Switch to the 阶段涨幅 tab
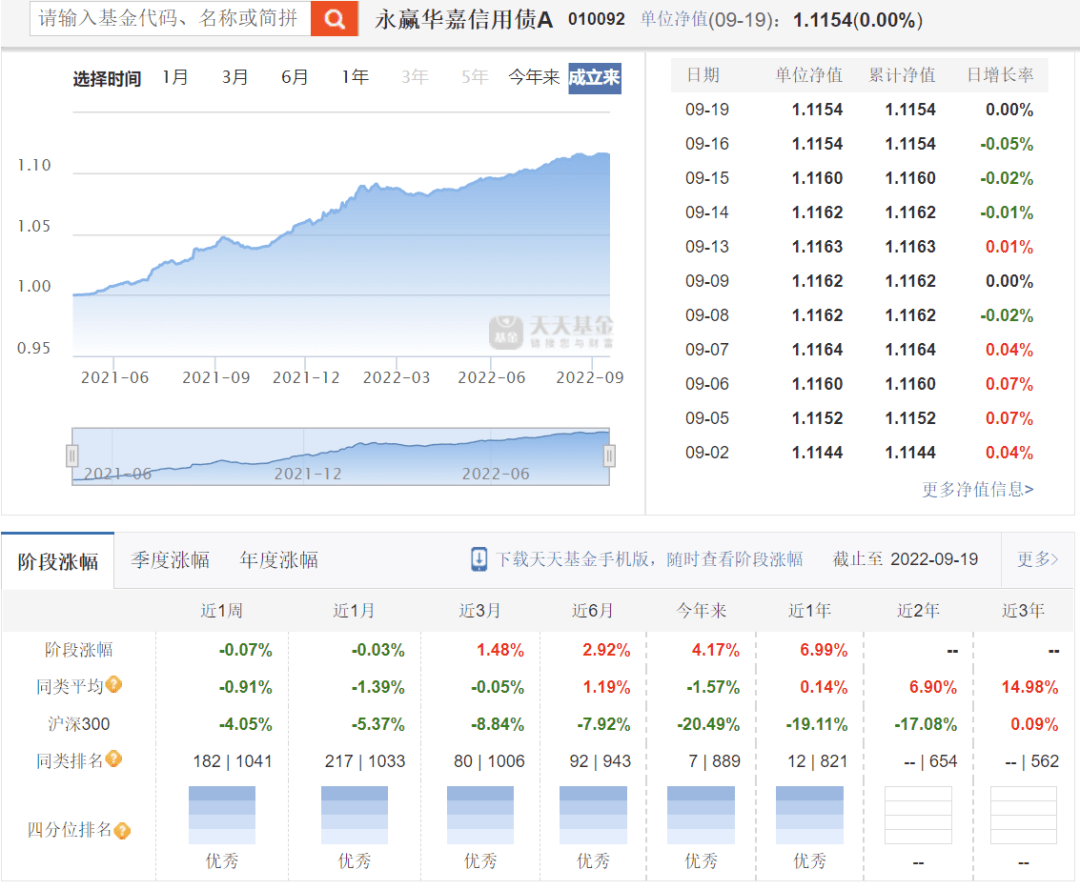Viewport: 1080px width, 890px height. point(58,561)
